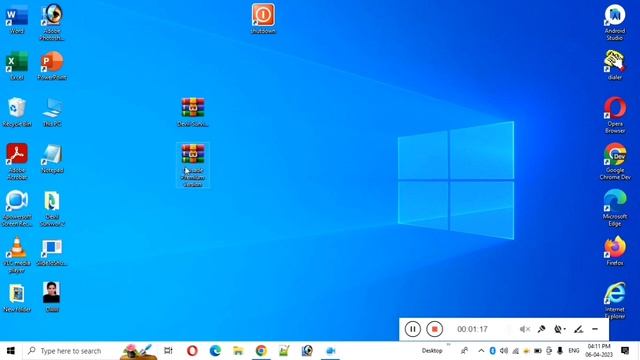Image resolution: width=640 pixels, height=360 pixels.
Task: Select the Apowersoft Screen Recorder shortcut
Action: (x=17, y=209)
